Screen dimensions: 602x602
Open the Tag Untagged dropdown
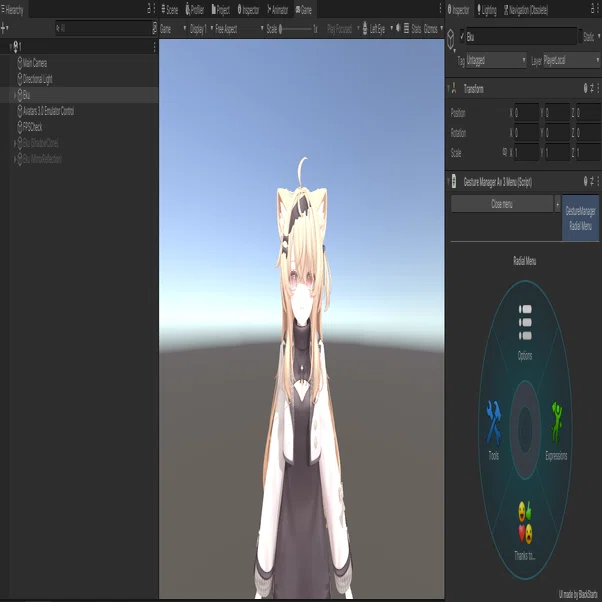(x=496, y=60)
